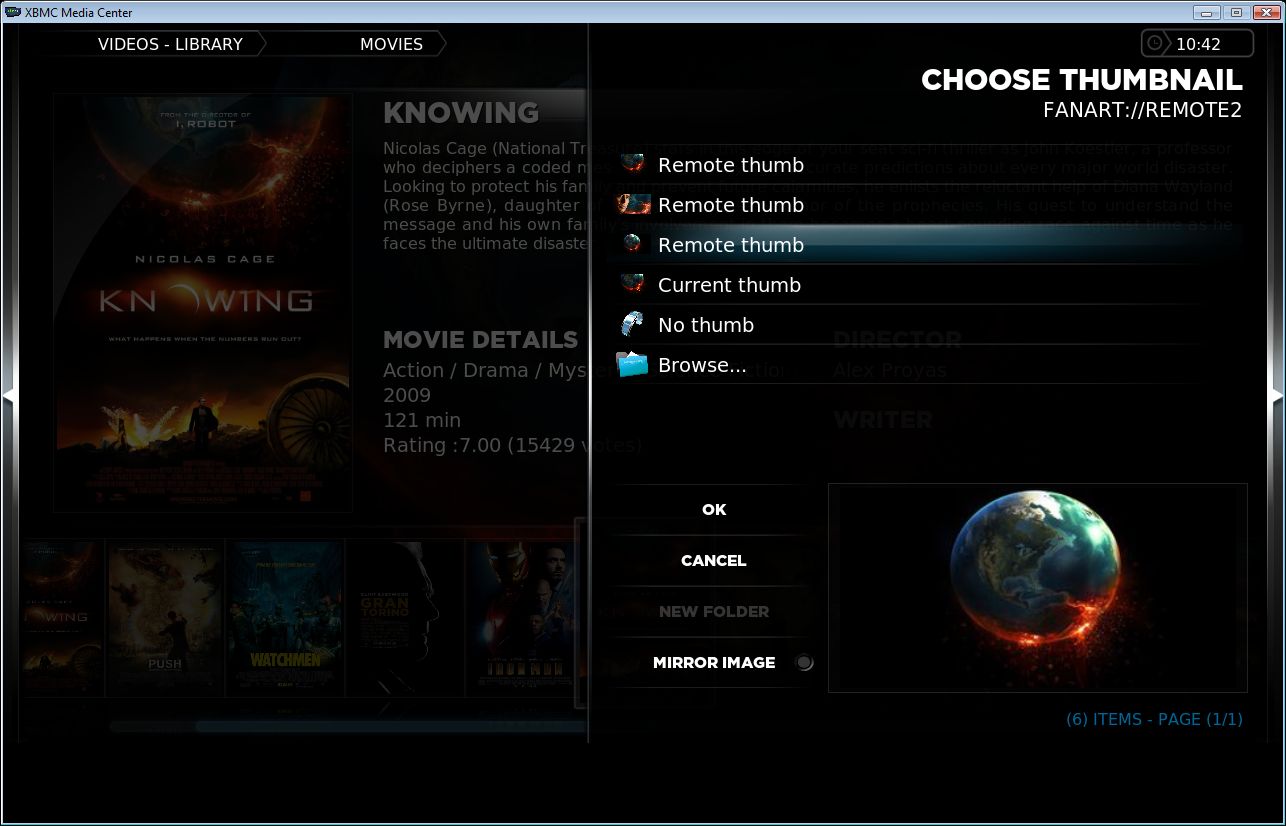Choose No thumb for the movie
Image resolution: width=1286 pixels, height=826 pixels.
pos(706,324)
